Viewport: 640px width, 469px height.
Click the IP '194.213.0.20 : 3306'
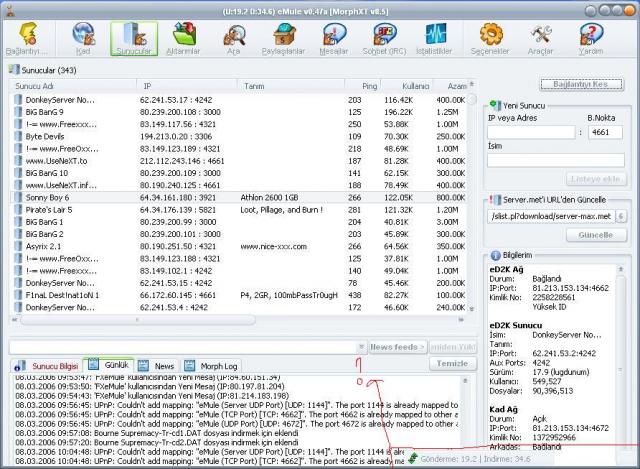(176, 136)
